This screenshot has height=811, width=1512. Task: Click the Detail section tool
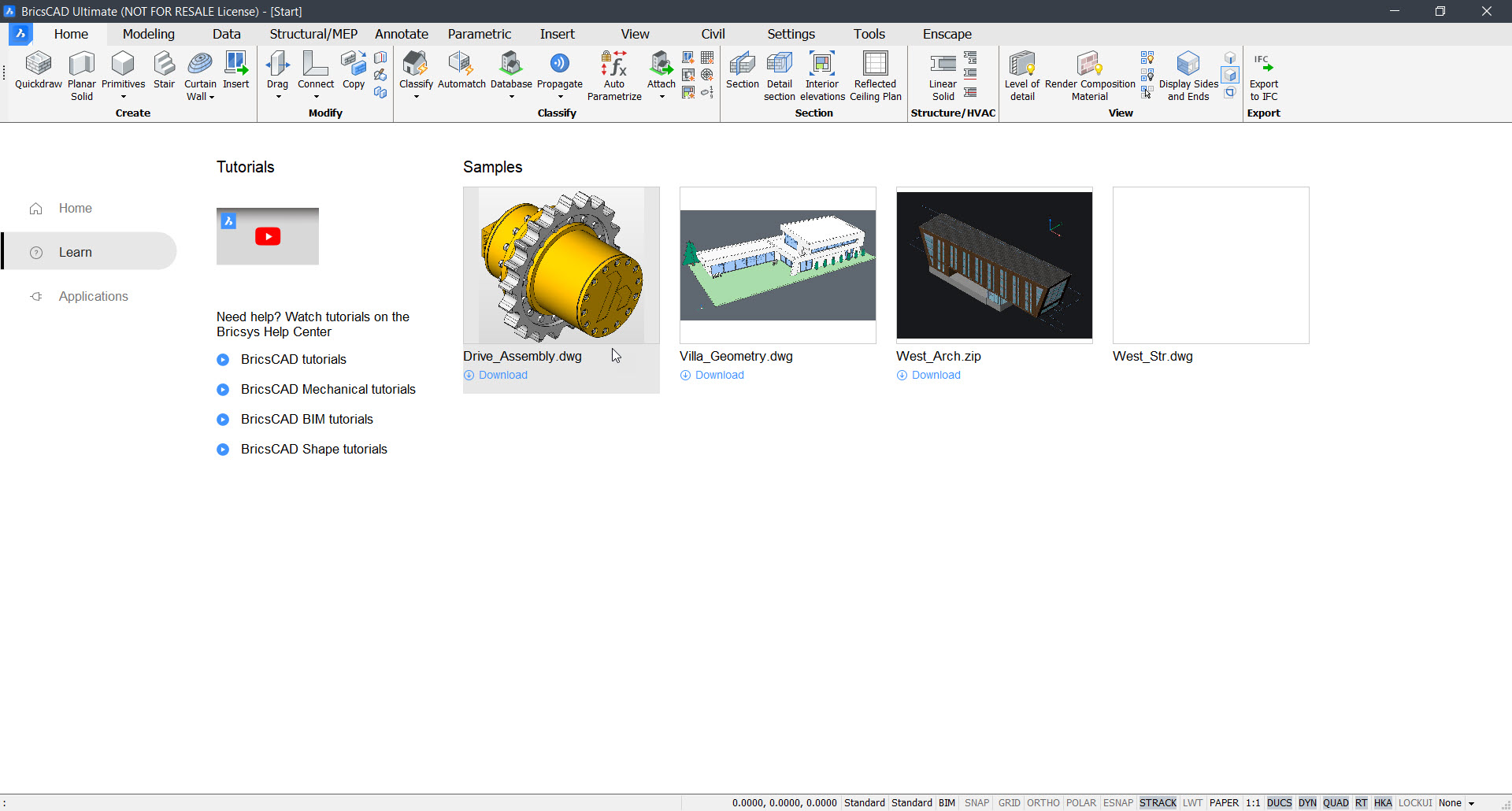coord(780,76)
